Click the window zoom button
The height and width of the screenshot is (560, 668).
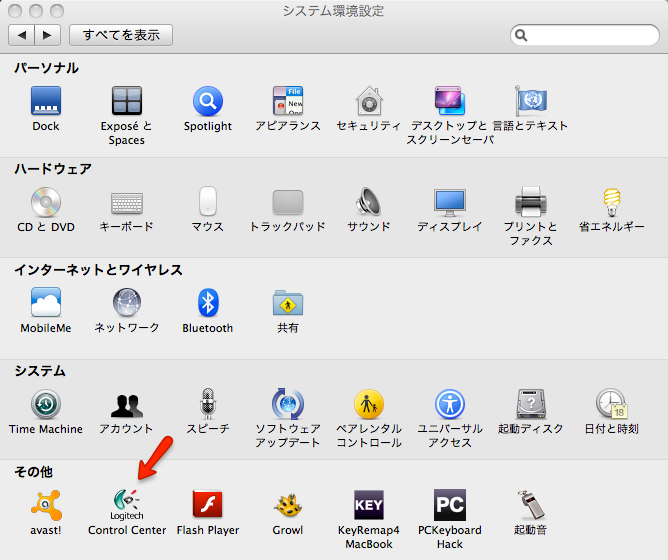pyautogui.click(x=57, y=10)
